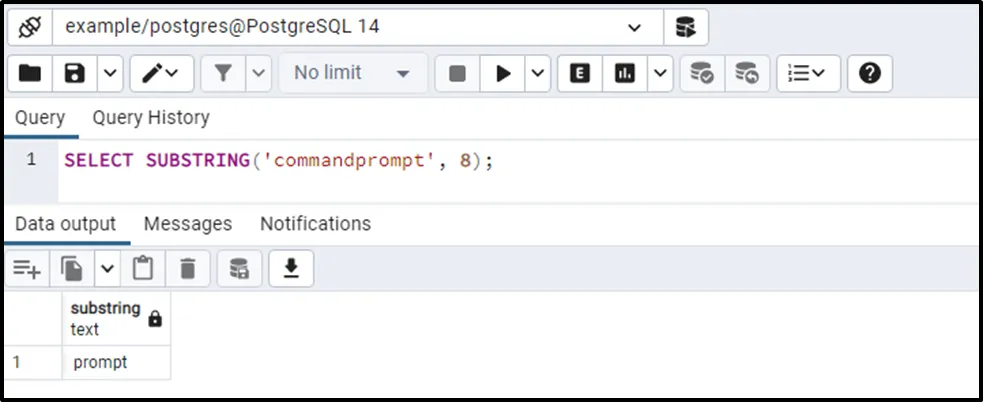Click the Explain Analyze chart icon
Image resolution: width=983 pixels, height=402 pixels.
[626, 73]
